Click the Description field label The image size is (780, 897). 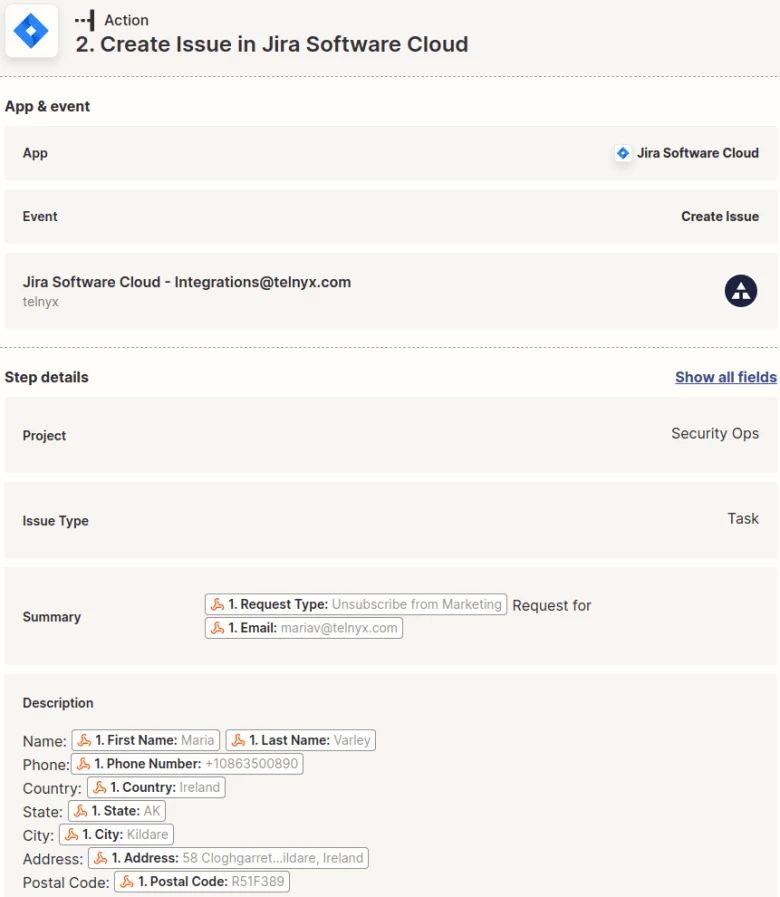click(x=58, y=702)
